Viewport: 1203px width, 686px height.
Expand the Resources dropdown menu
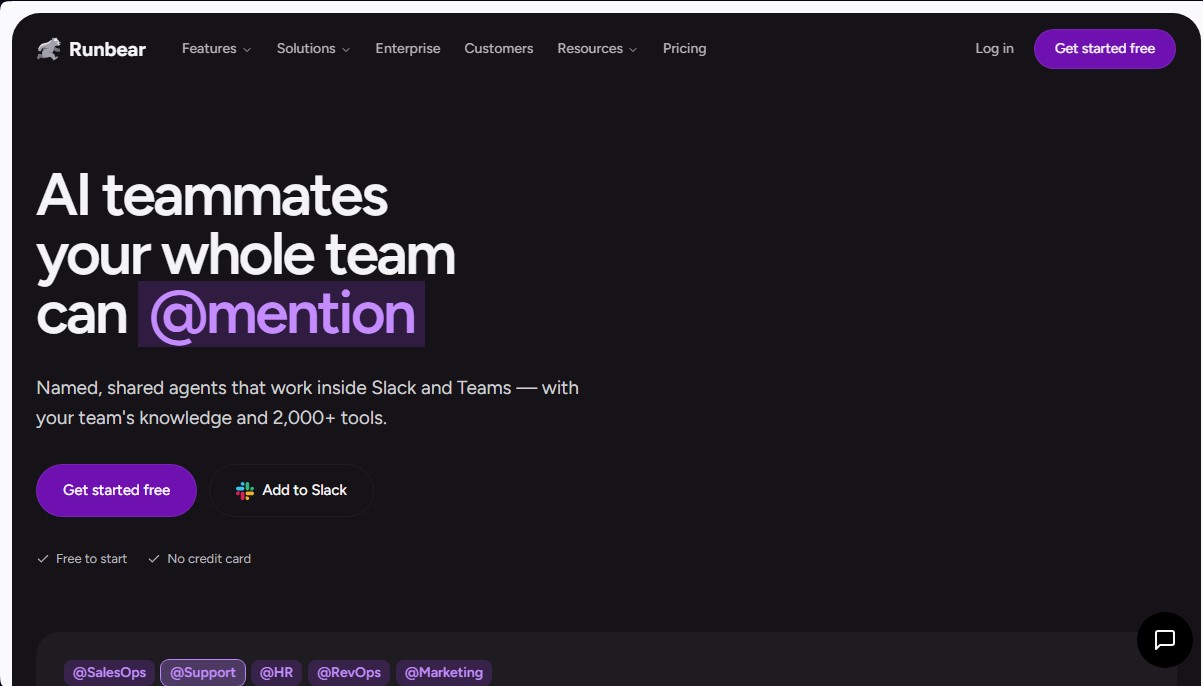click(597, 48)
